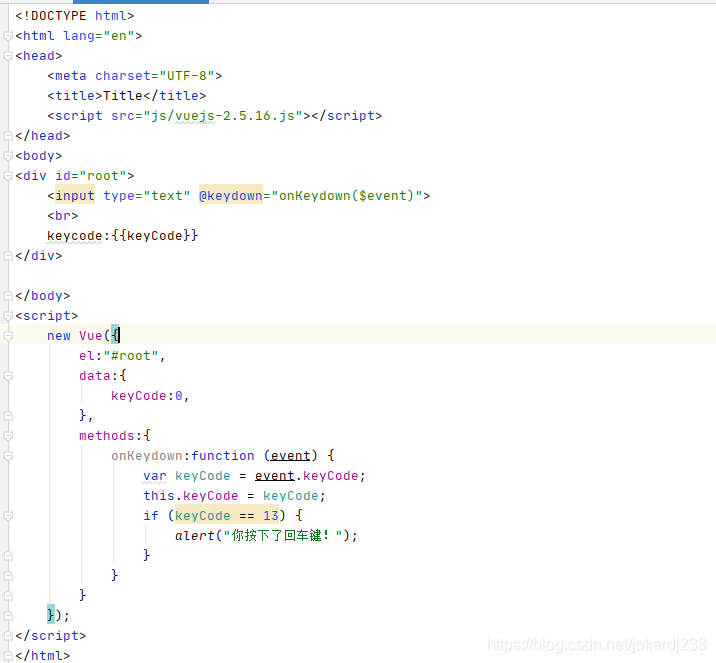Click the id="root" attribute
Image resolution: width=716 pixels, height=663 pixels.
coord(91,176)
